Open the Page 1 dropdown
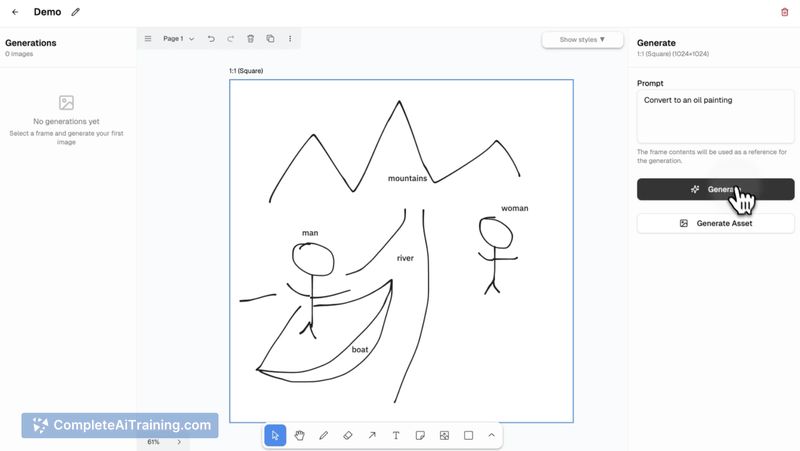 (179, 39)
